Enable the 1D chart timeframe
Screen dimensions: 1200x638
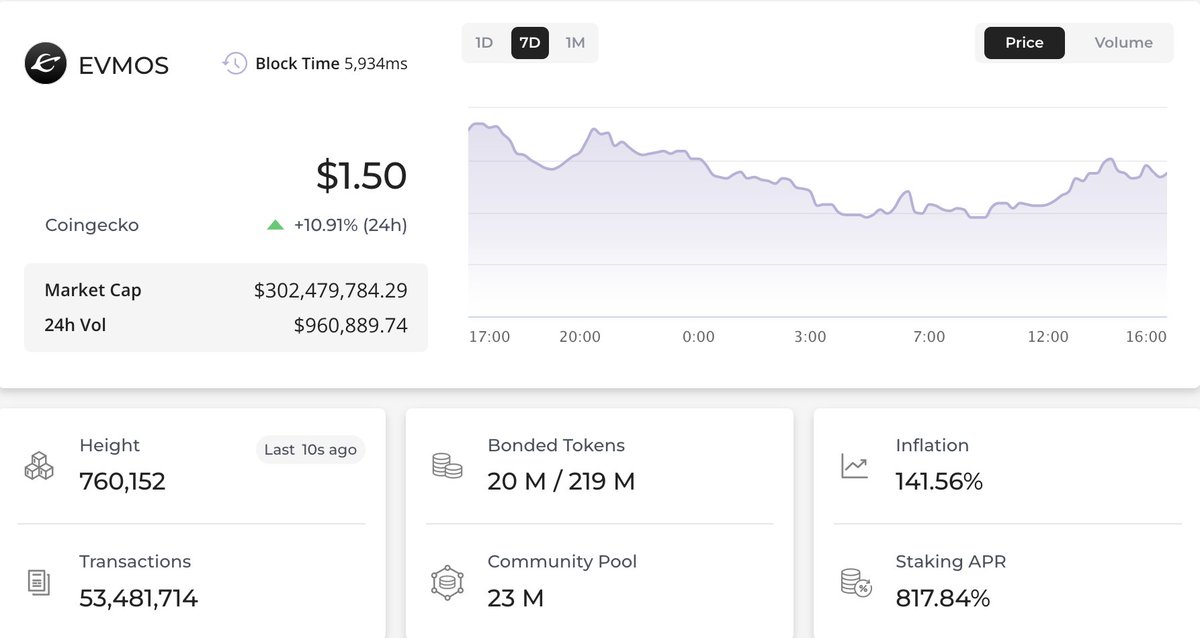pos(484,43)
